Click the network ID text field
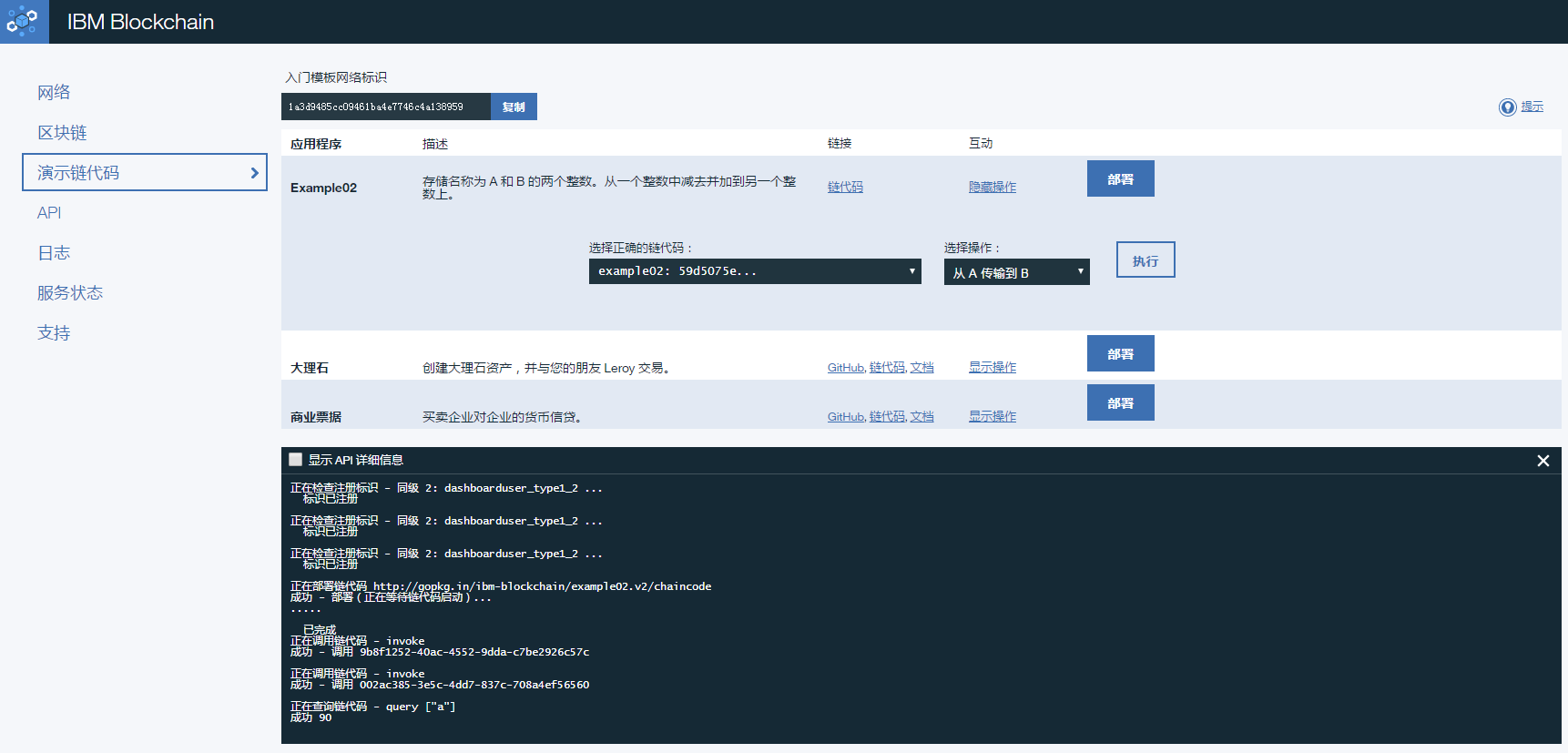The image size is (1568, 753). click(x=385, y=107)
